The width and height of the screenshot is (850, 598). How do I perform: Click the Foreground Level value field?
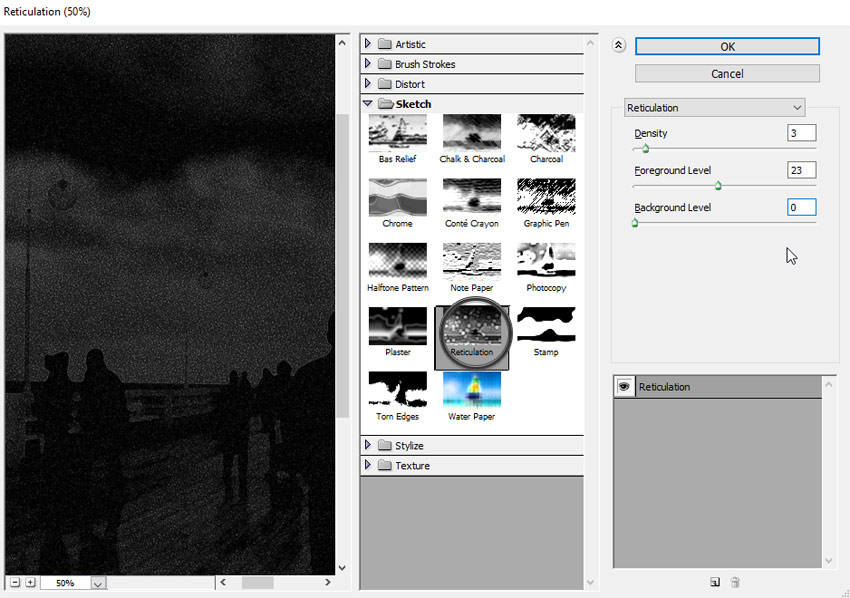pyautogui.click(x=801, y=170)
